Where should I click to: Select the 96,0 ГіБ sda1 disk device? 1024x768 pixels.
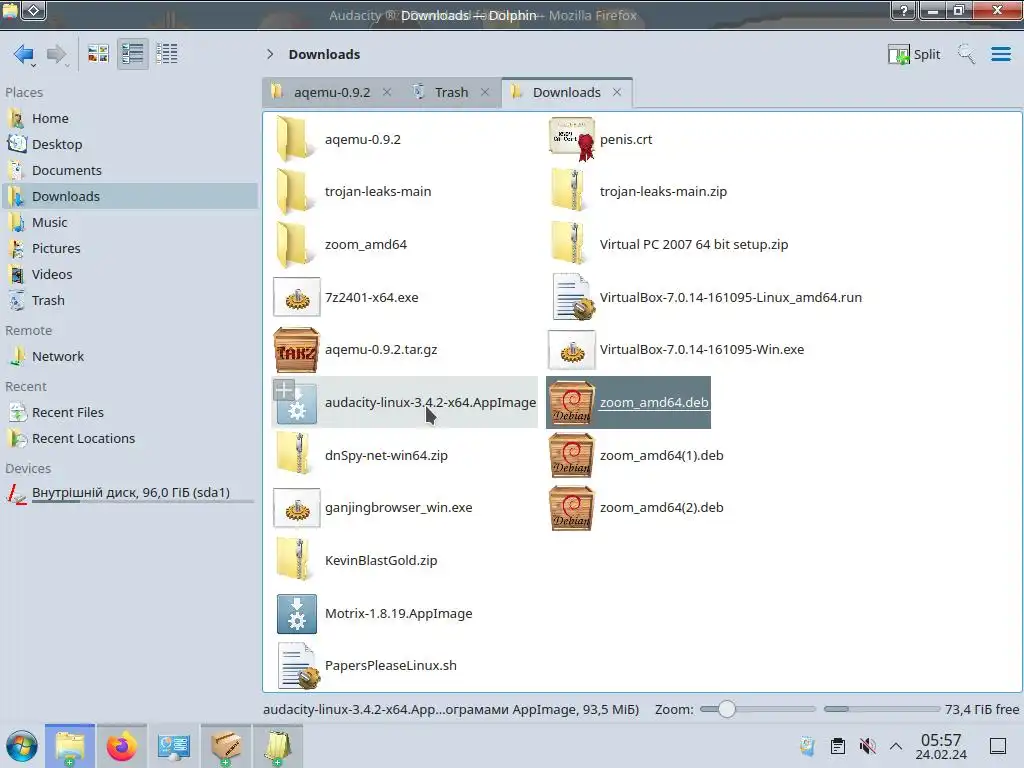click(131, 493)
